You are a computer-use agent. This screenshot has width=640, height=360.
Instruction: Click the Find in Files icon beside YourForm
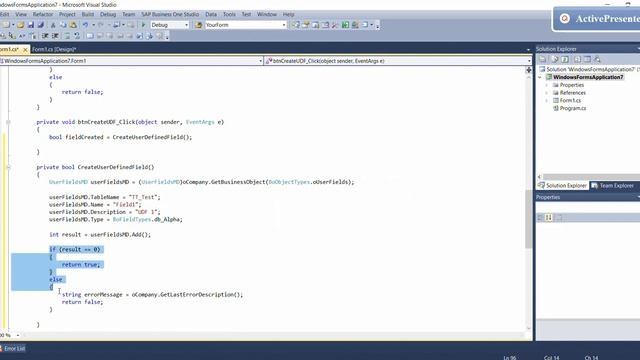[198, 25]
